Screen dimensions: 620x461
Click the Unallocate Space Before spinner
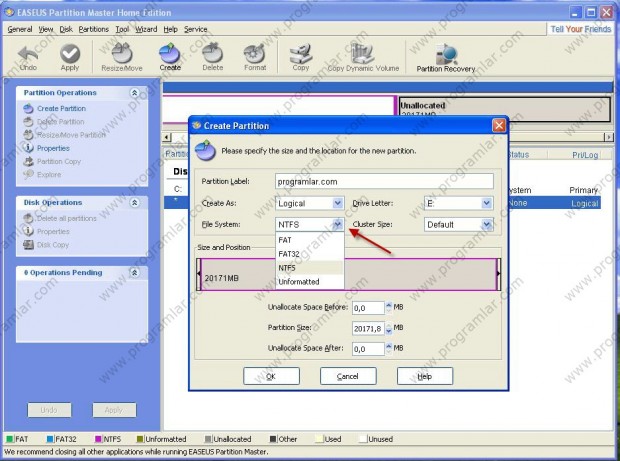[389, 308]
